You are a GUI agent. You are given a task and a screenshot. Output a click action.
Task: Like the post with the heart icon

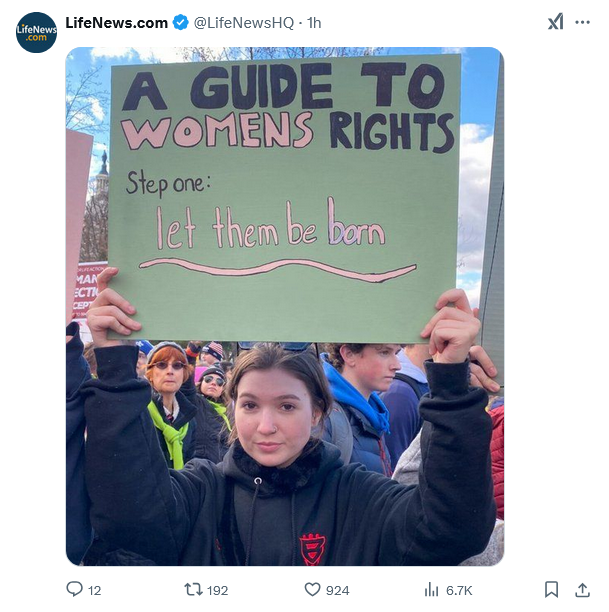coord(312,589)
